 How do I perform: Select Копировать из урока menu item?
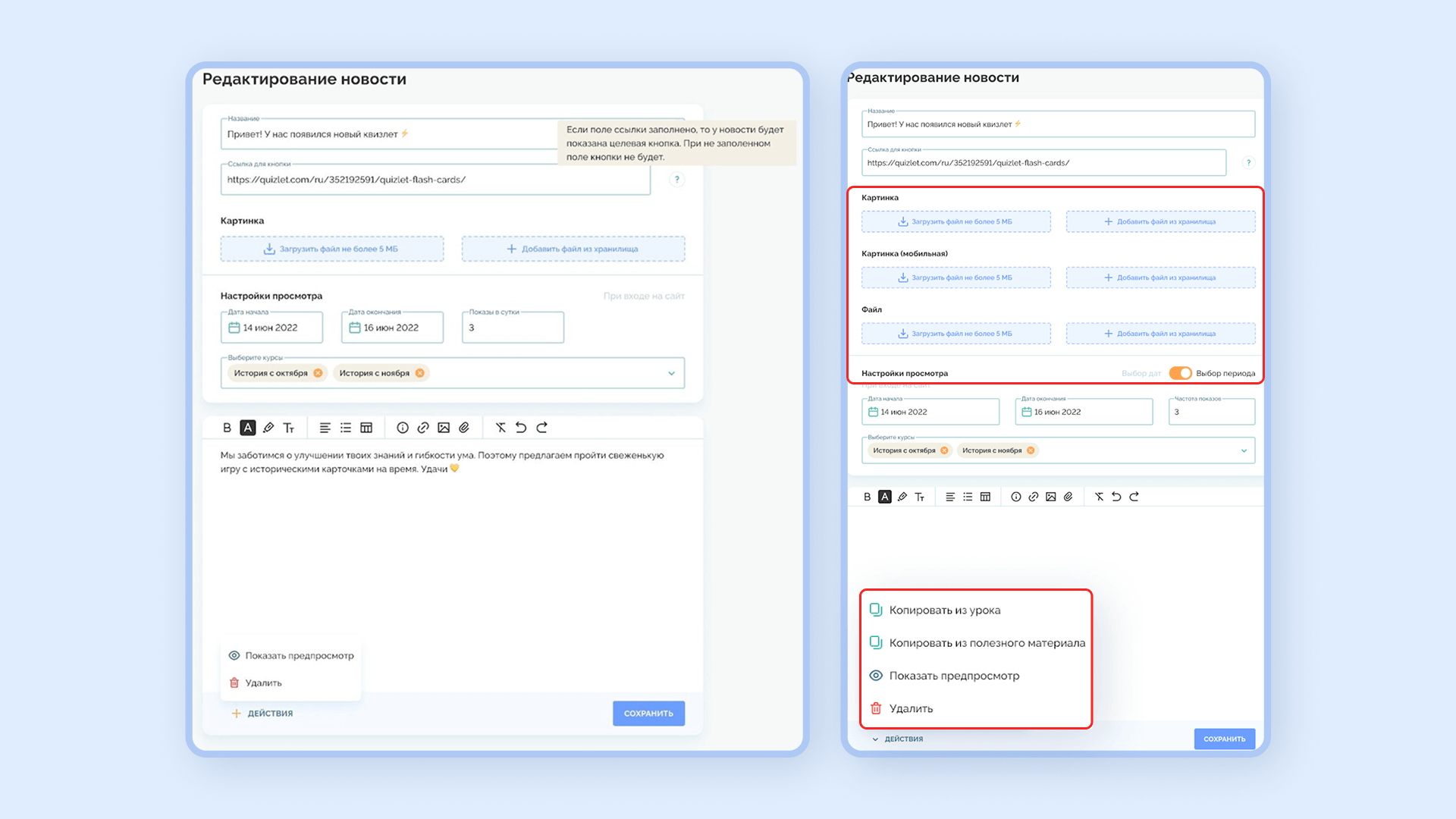tap(944, 610)
